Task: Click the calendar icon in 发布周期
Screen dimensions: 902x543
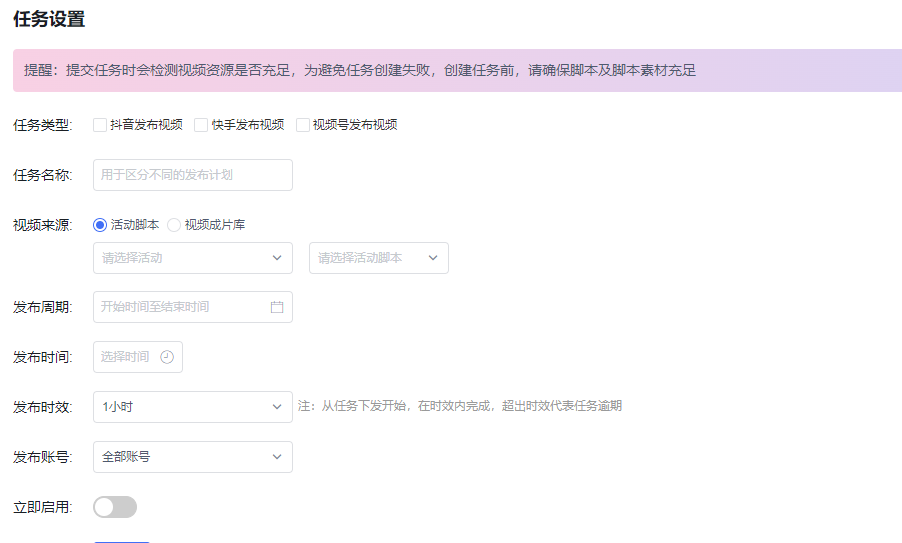Action: point(277,307)
